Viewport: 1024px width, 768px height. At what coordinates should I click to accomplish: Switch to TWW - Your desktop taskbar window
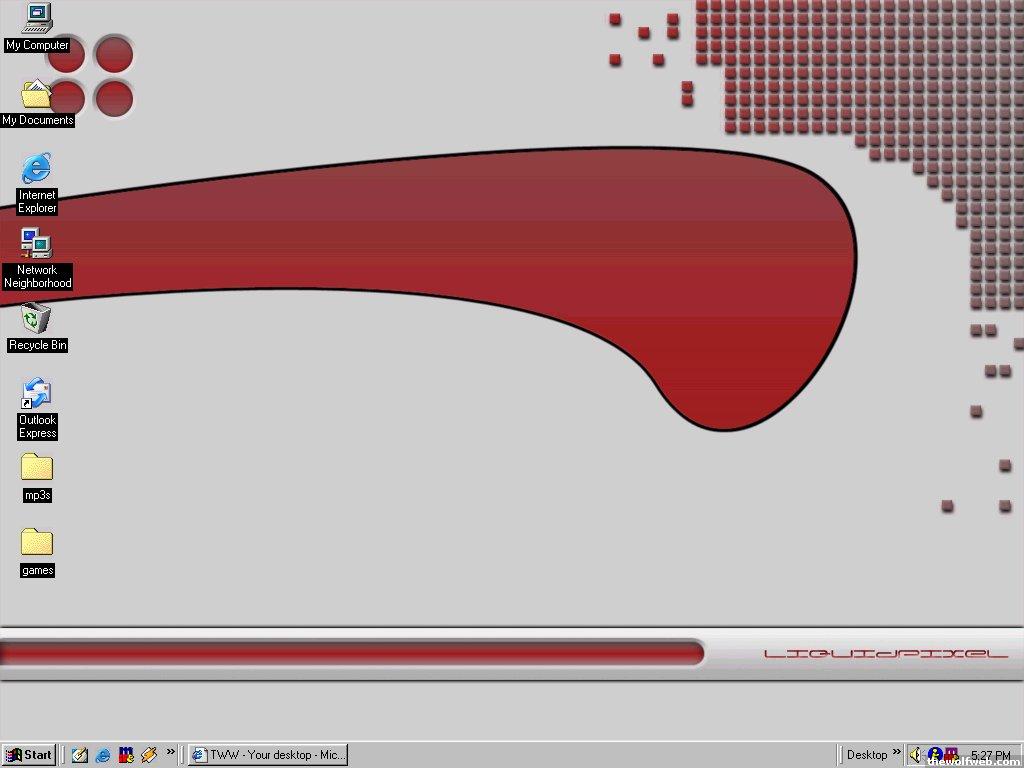[x=268, y=755]
